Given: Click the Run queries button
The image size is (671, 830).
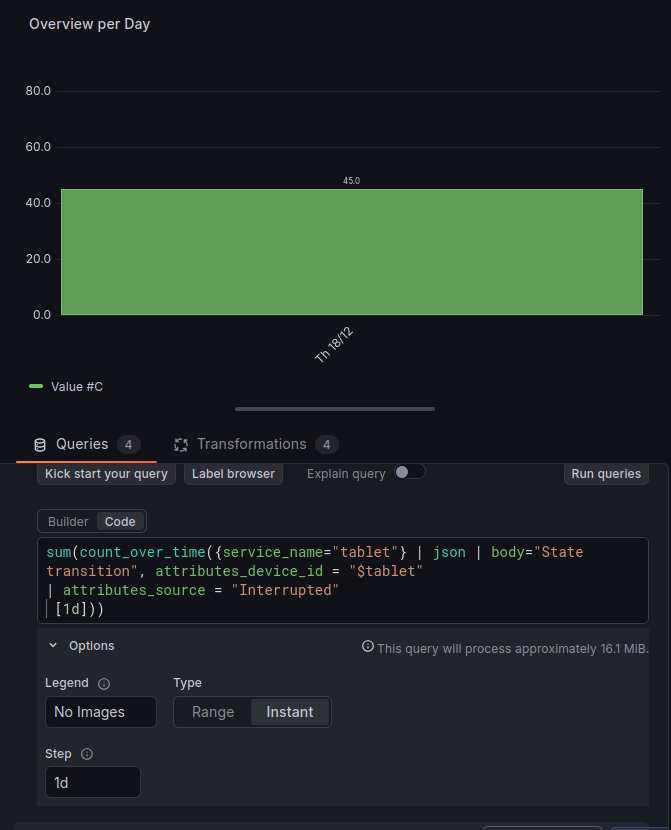Looking at the screenshot, I should click(x=606, y=473).
